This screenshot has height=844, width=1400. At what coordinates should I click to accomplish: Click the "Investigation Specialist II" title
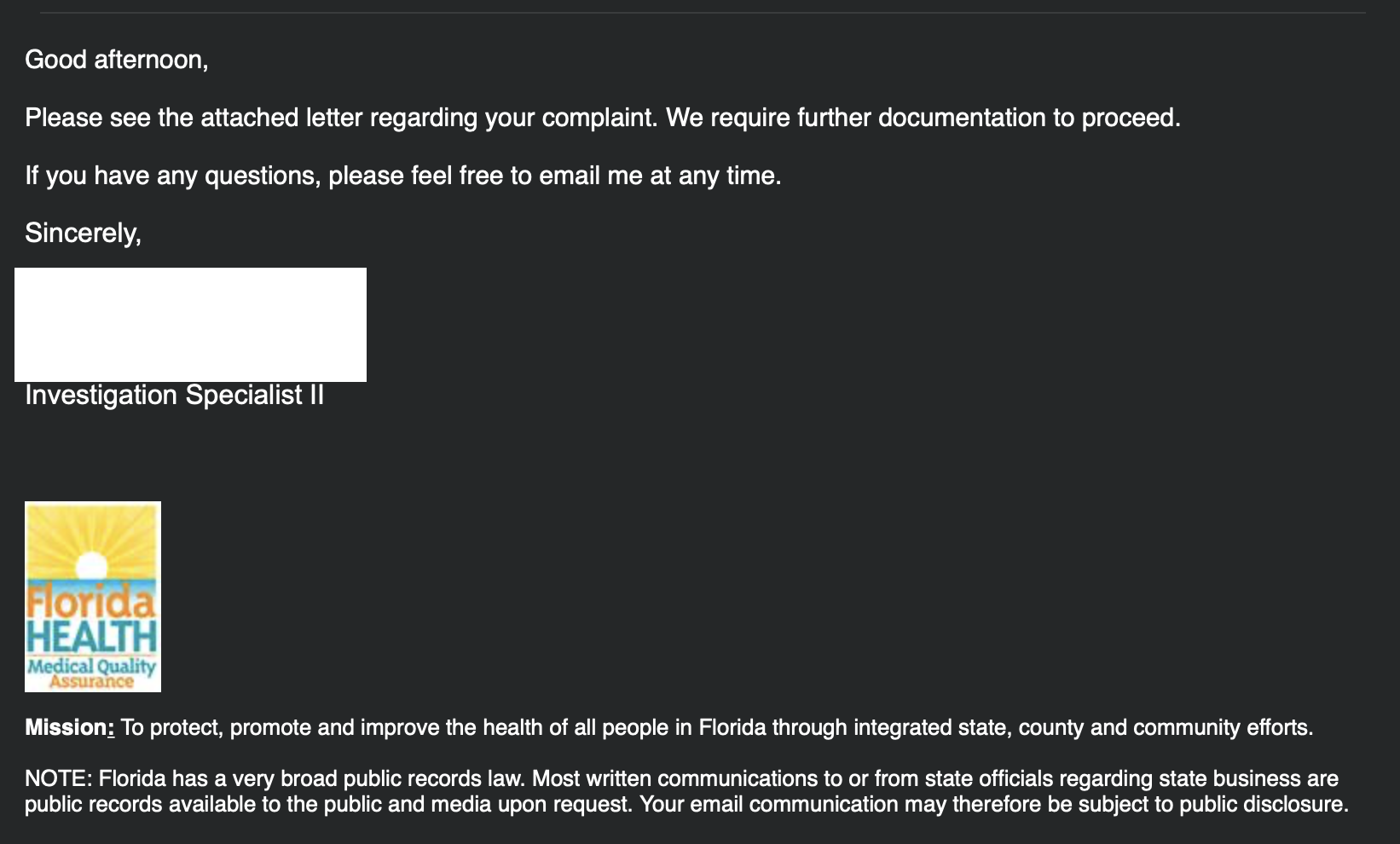pyautogui.click(x=174, y=396)
